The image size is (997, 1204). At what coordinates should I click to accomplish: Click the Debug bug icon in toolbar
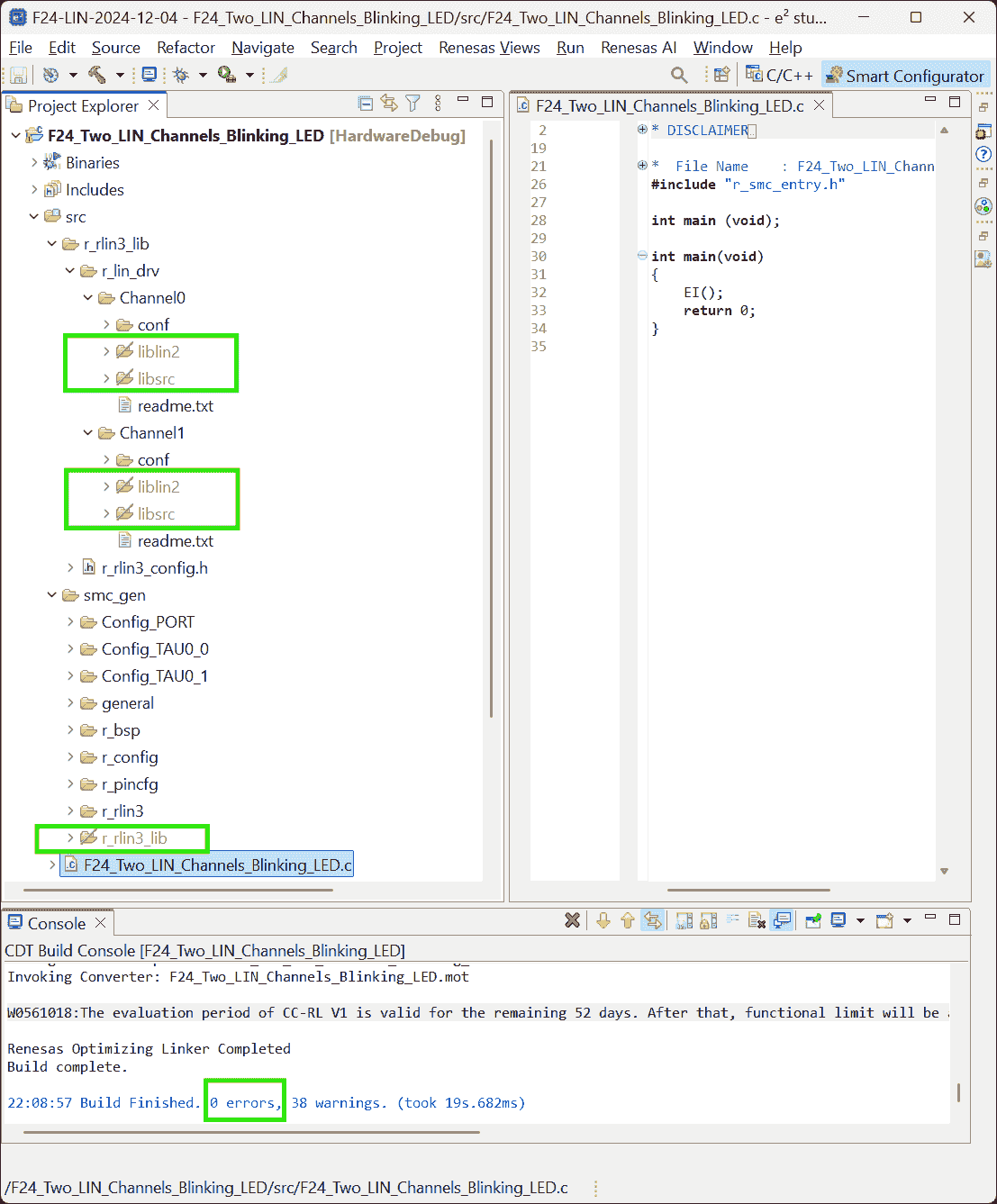click(x=181, y=76)
